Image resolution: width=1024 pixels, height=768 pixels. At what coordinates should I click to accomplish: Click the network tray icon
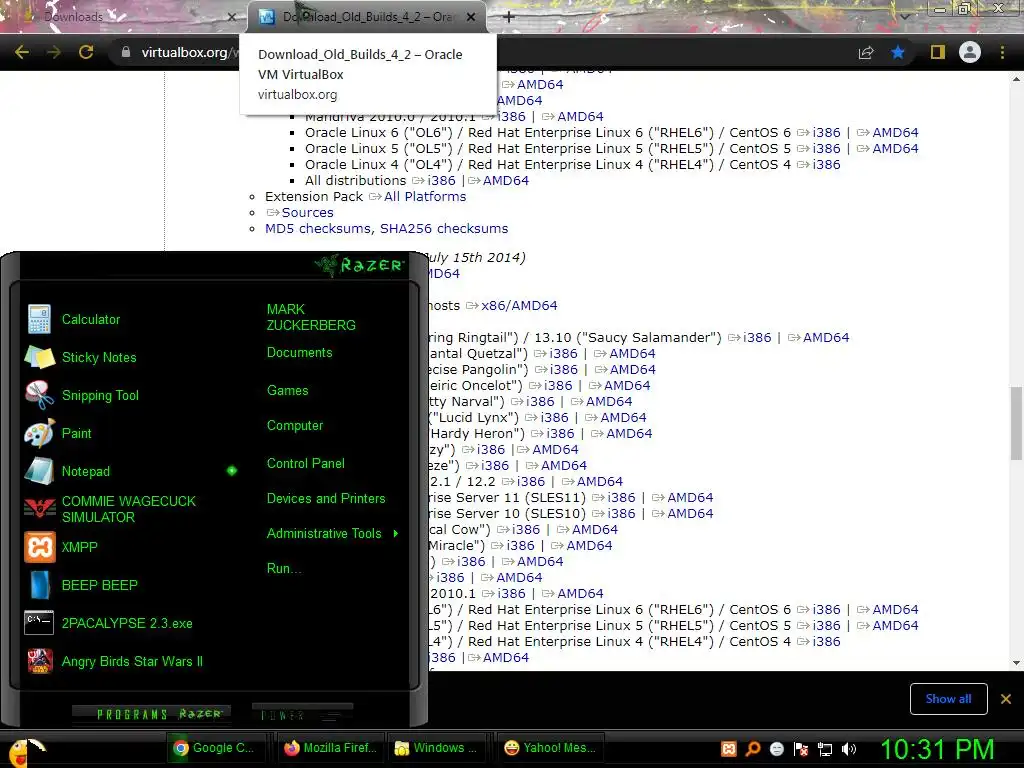(825, 749)
